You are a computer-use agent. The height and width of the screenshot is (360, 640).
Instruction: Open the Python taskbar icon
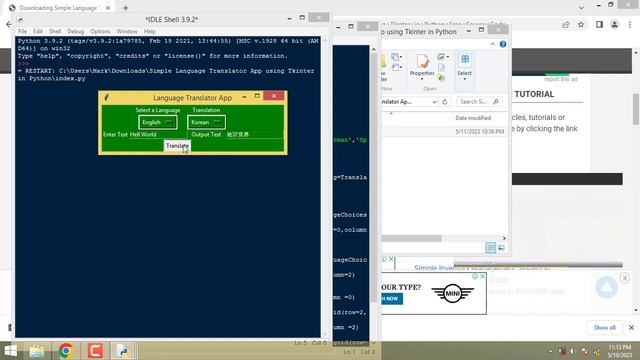123,351
